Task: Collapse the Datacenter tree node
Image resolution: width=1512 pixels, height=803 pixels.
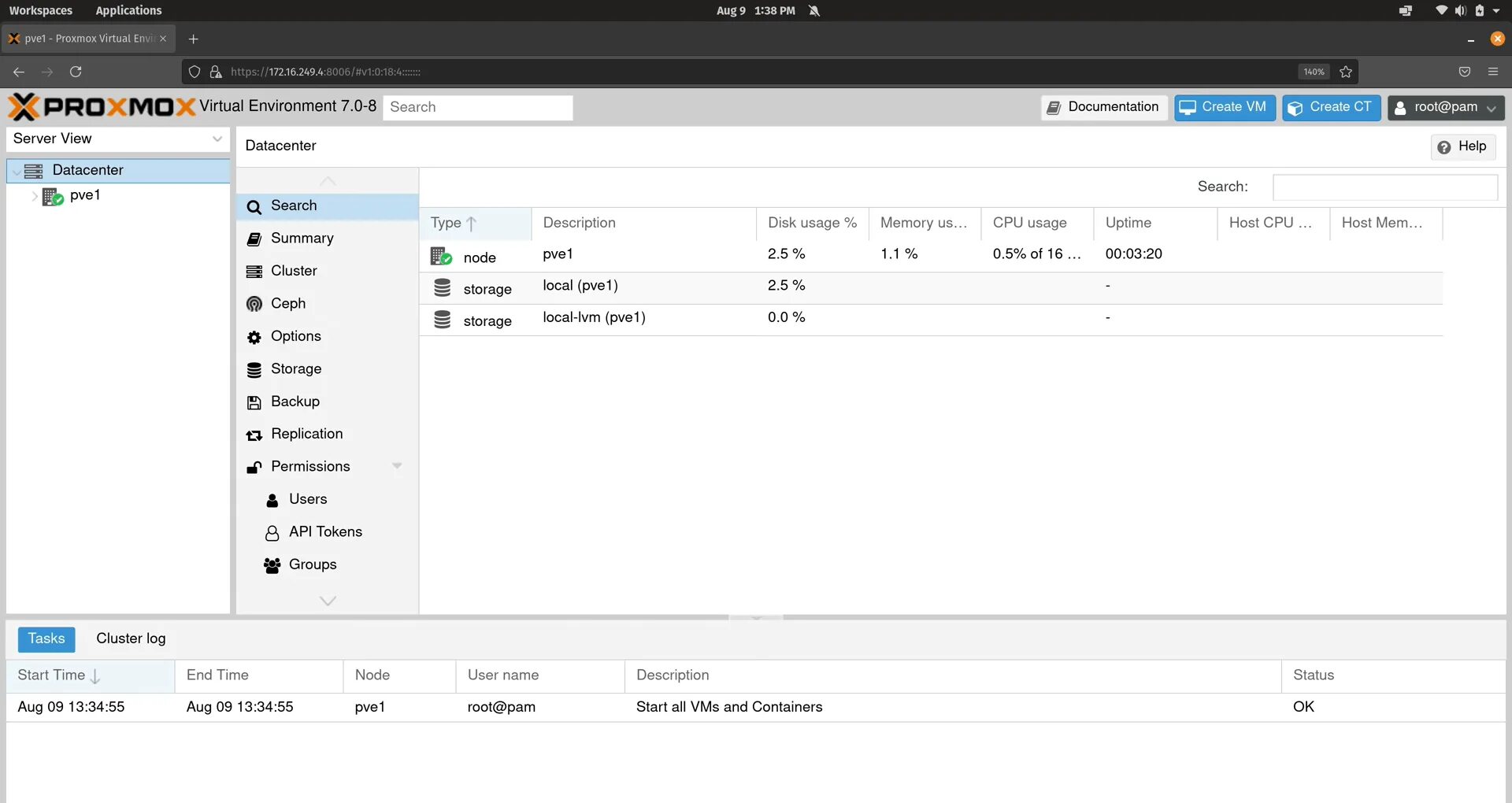Action: (17, 172)
